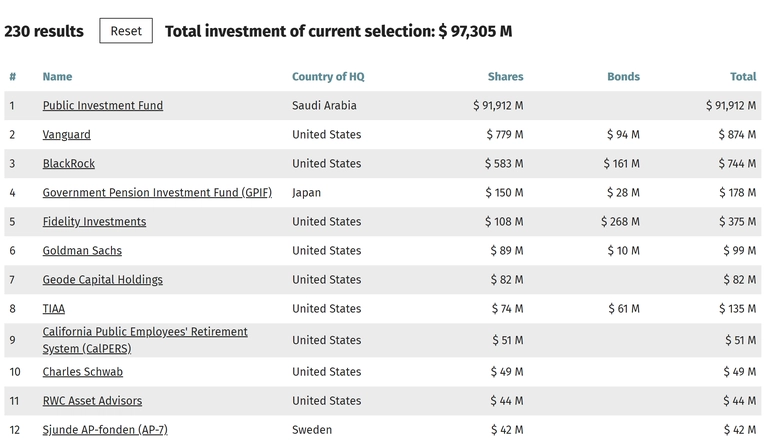
Task: Sort table by Total column header
Action: coord(743,76)
